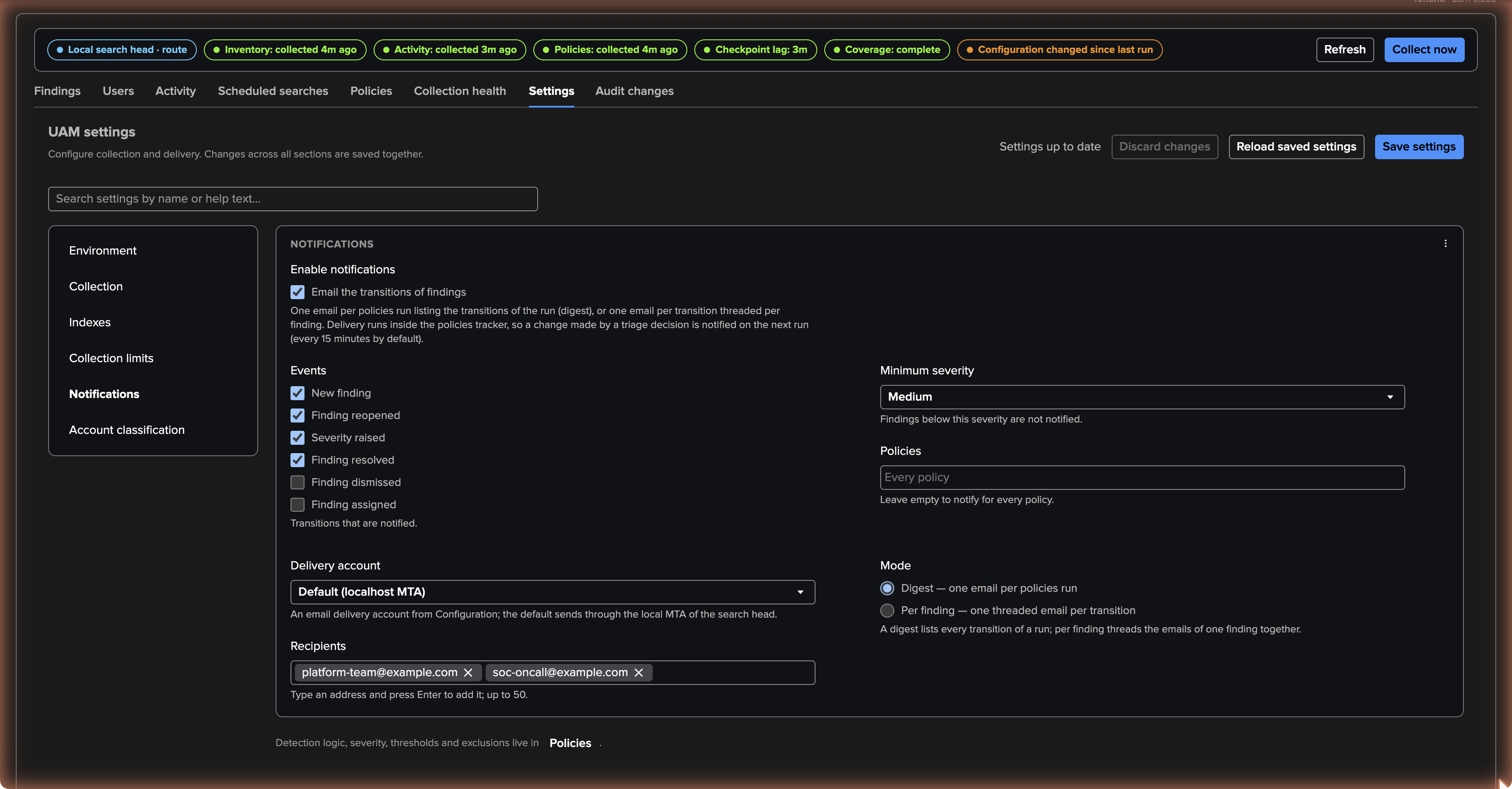Uncheck the Severity raised event
The image size is (1512, 789).
(297, 438)
